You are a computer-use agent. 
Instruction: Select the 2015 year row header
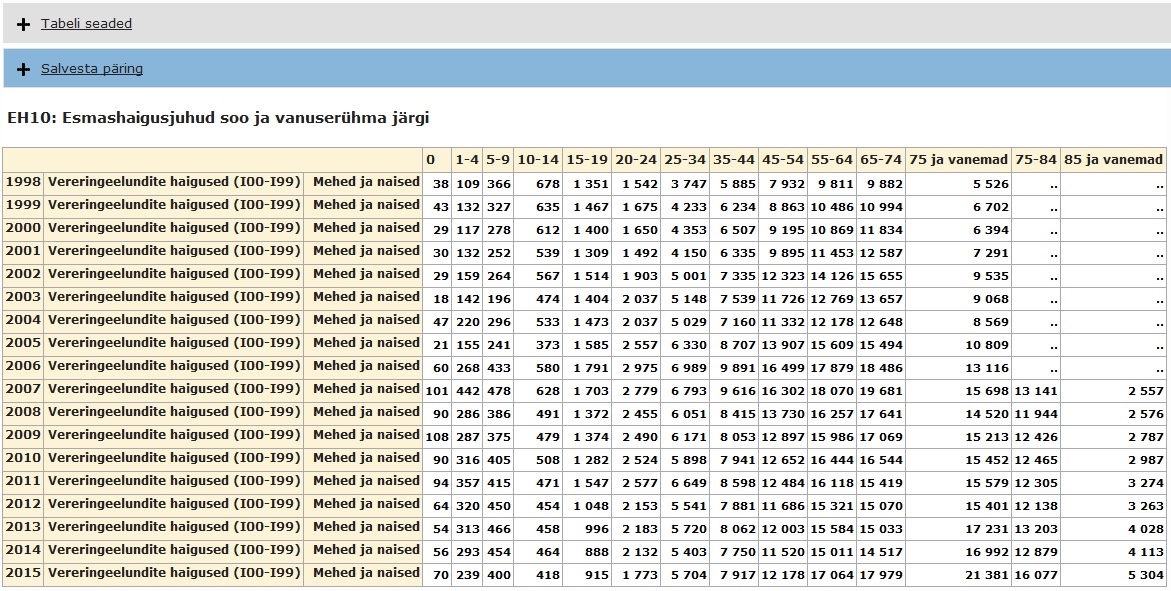(23, 573)
